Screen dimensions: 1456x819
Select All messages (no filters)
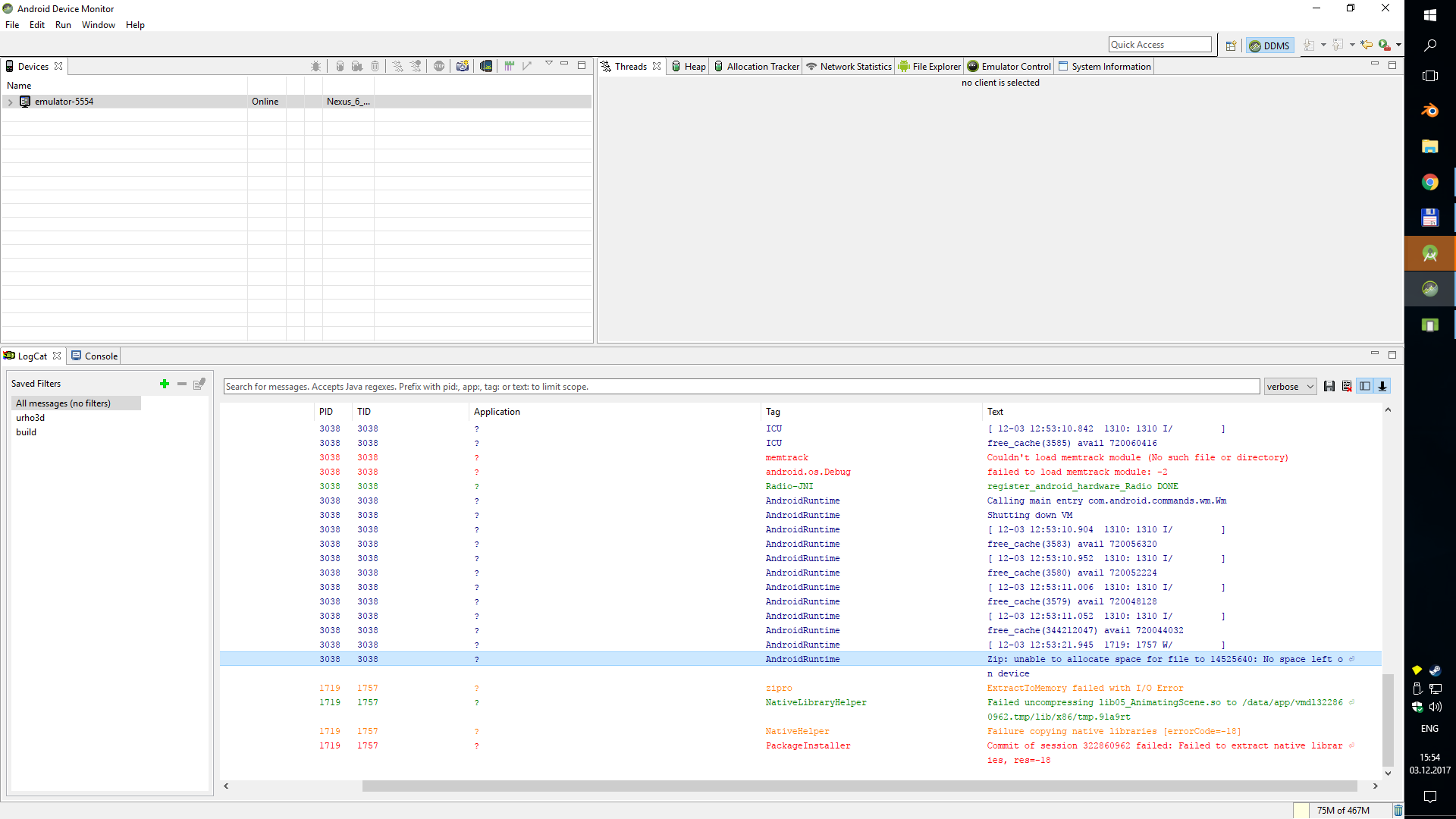click(x=75, y=403)
